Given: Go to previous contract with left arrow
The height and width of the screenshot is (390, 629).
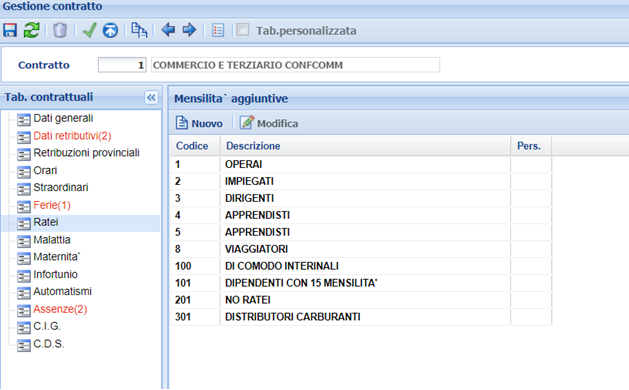Looking at the screenshot, I should point(168,30).
